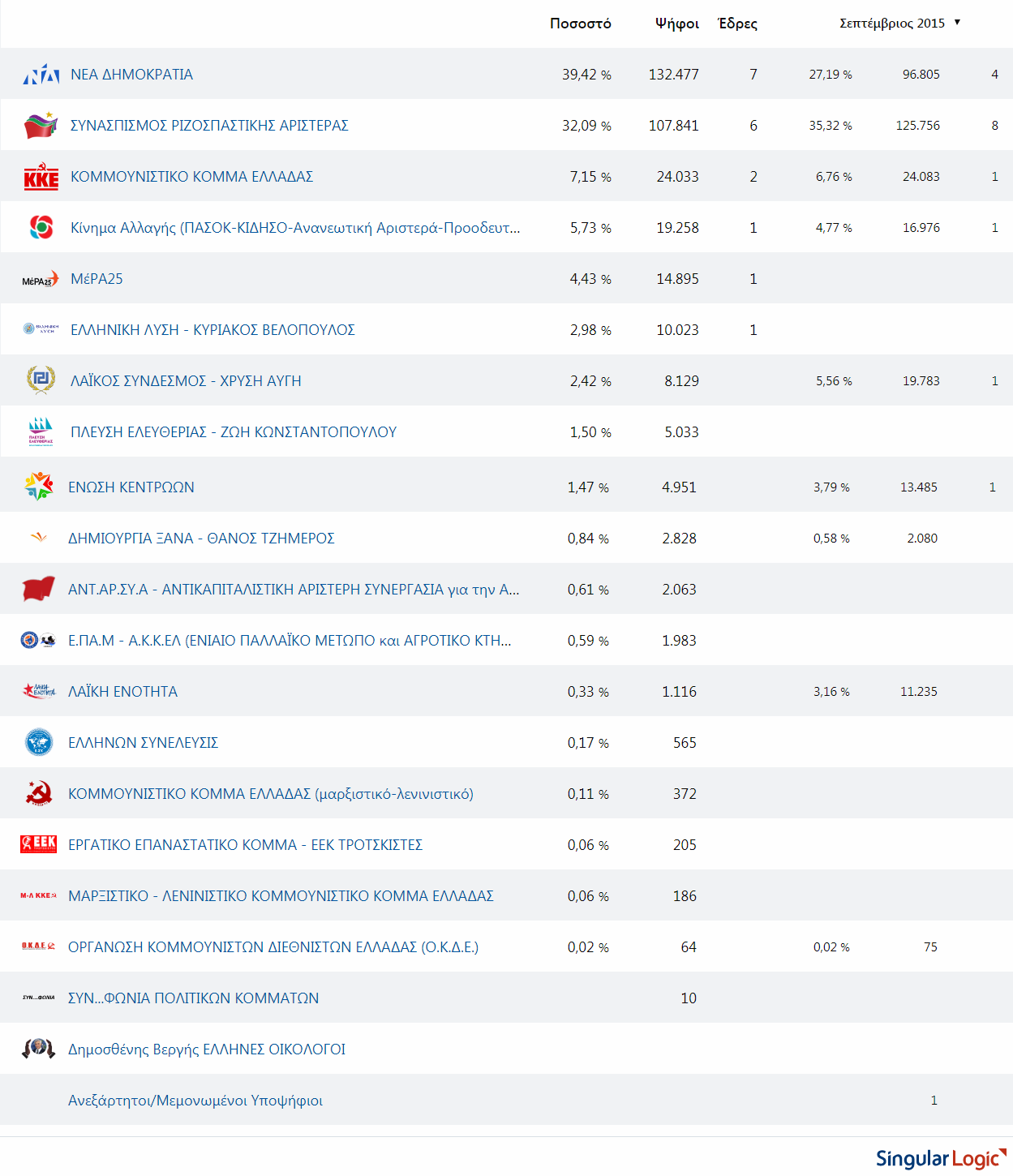
Task: Click KKE's 7,15 % percentage
Action: pos(590,177)
